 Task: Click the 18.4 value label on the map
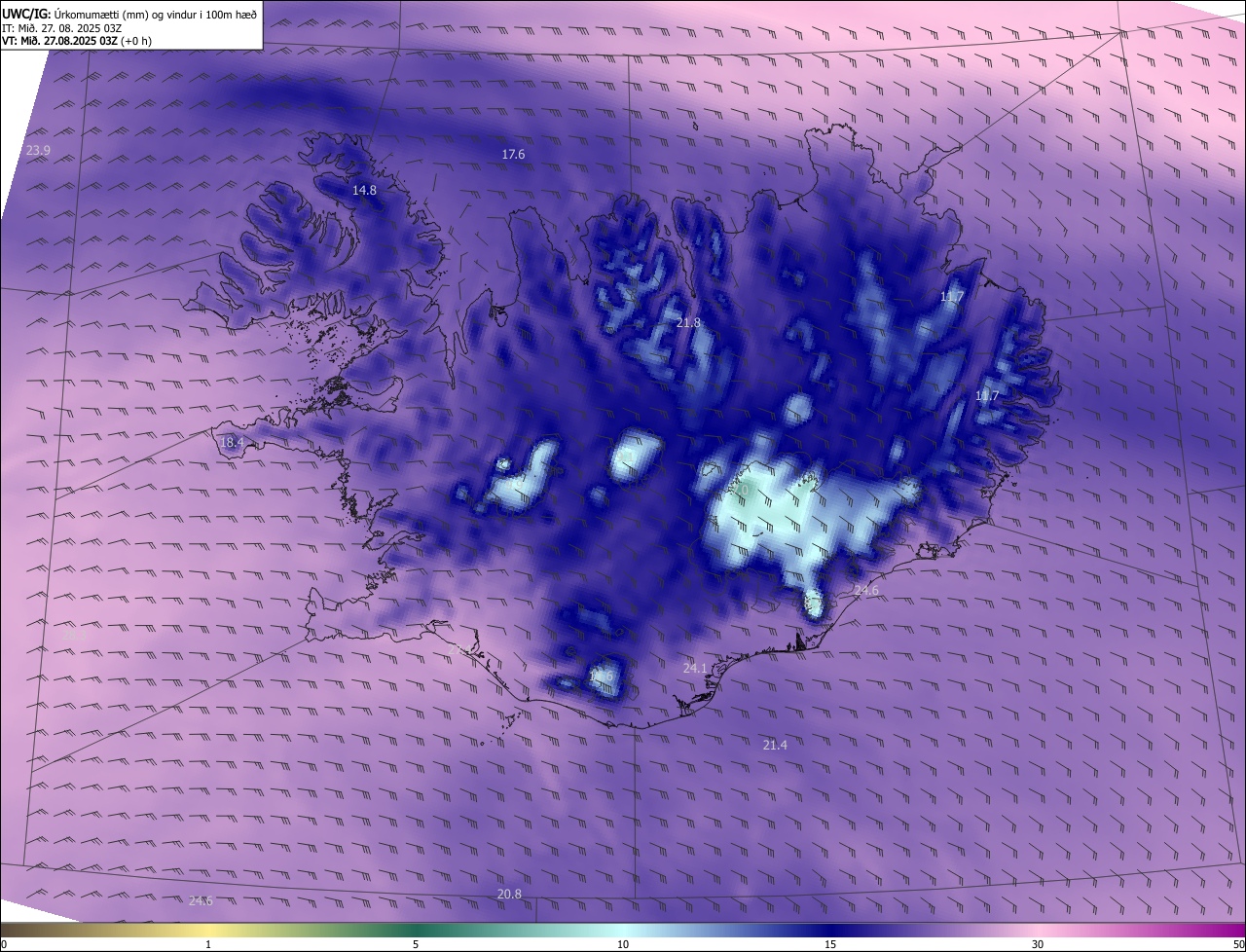(x=232, y=442)
